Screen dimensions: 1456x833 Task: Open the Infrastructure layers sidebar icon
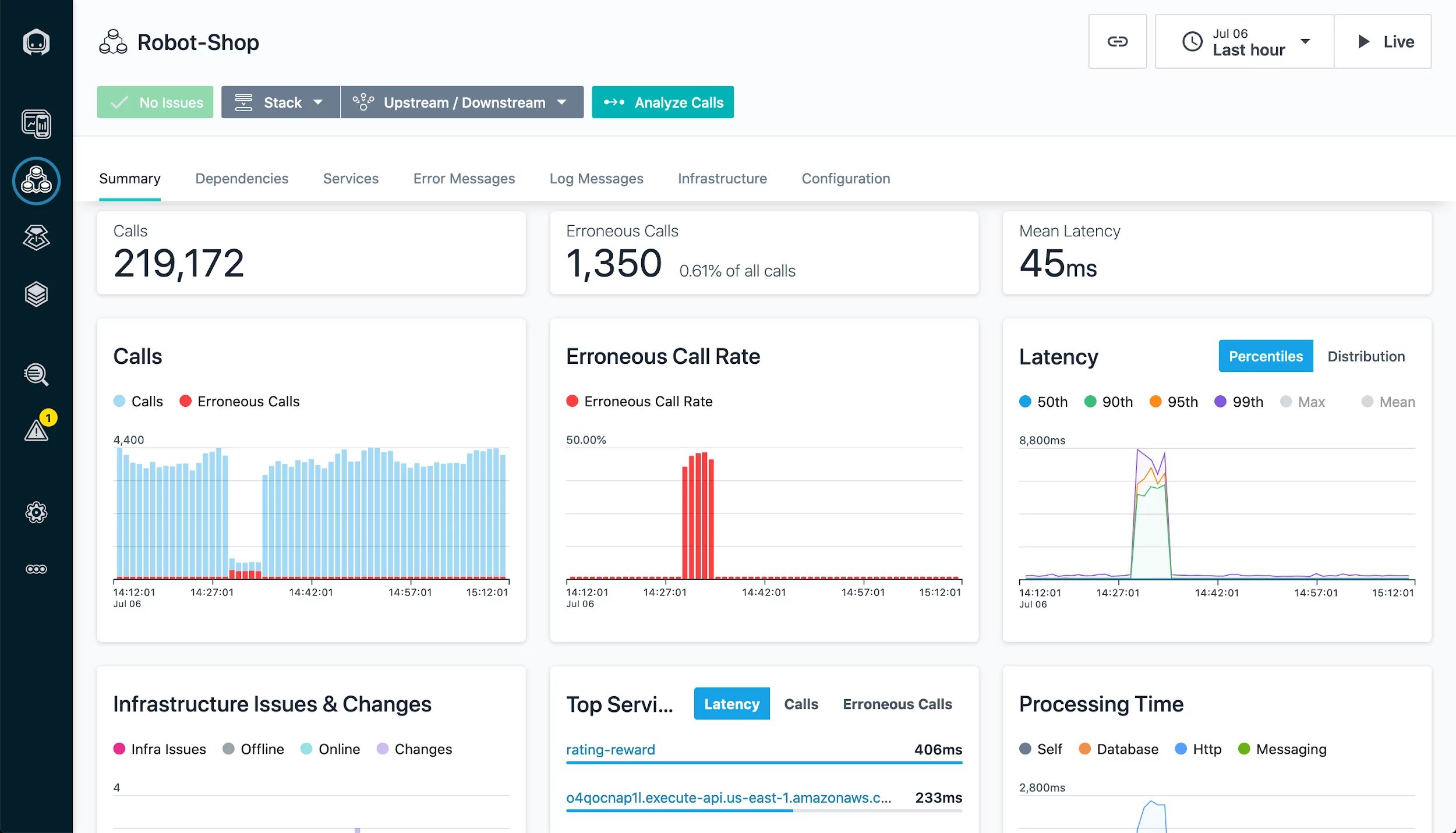[36, 294]
